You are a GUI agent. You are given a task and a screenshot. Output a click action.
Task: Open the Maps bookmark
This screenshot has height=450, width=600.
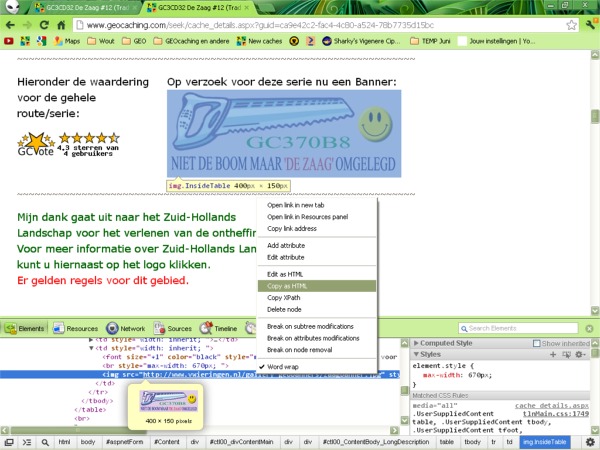click(67, 41)
